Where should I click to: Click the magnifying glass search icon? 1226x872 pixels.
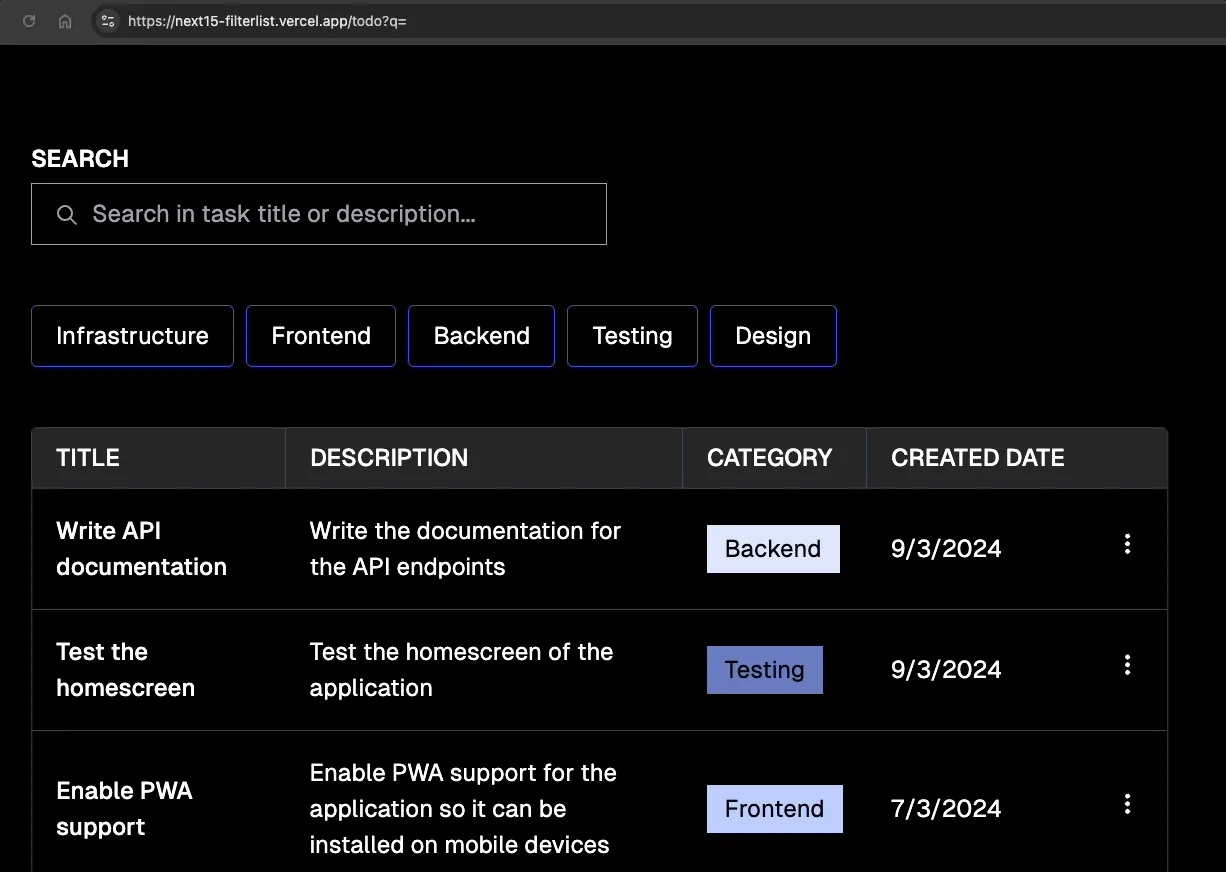[67, 215]
